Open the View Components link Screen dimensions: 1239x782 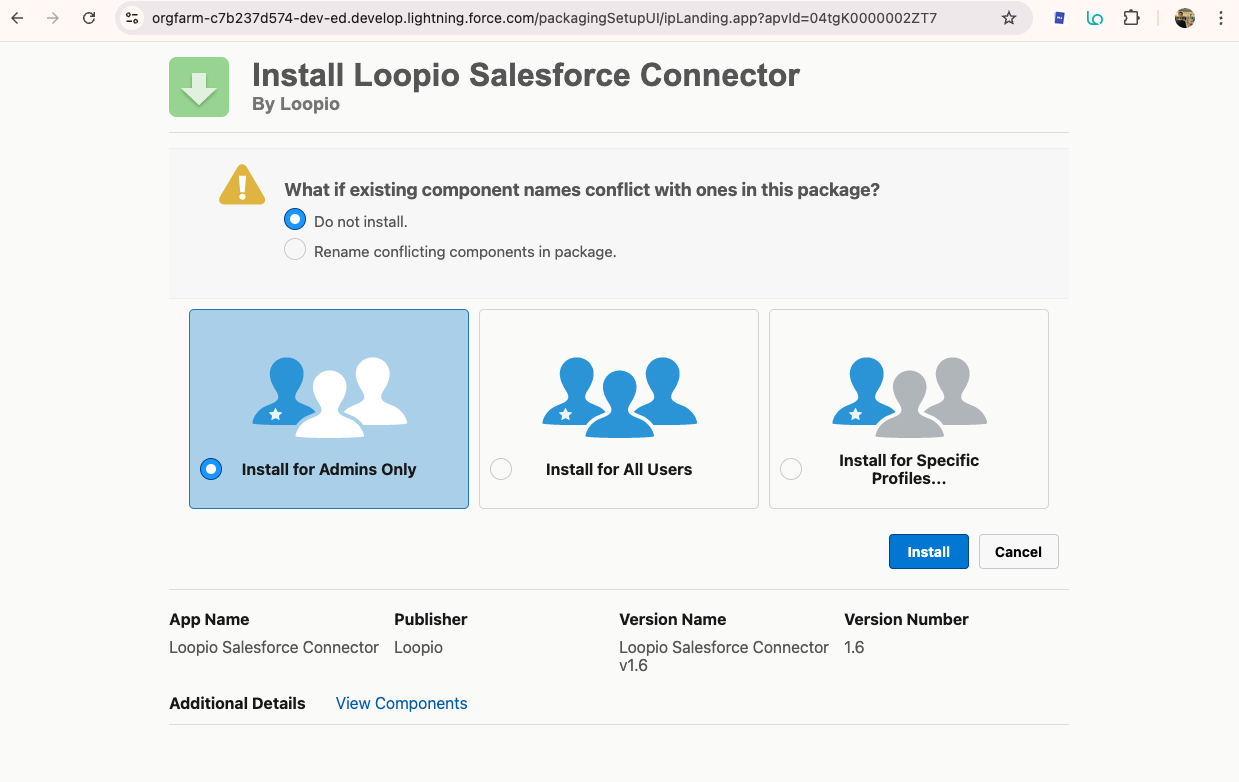click(401, 703)
